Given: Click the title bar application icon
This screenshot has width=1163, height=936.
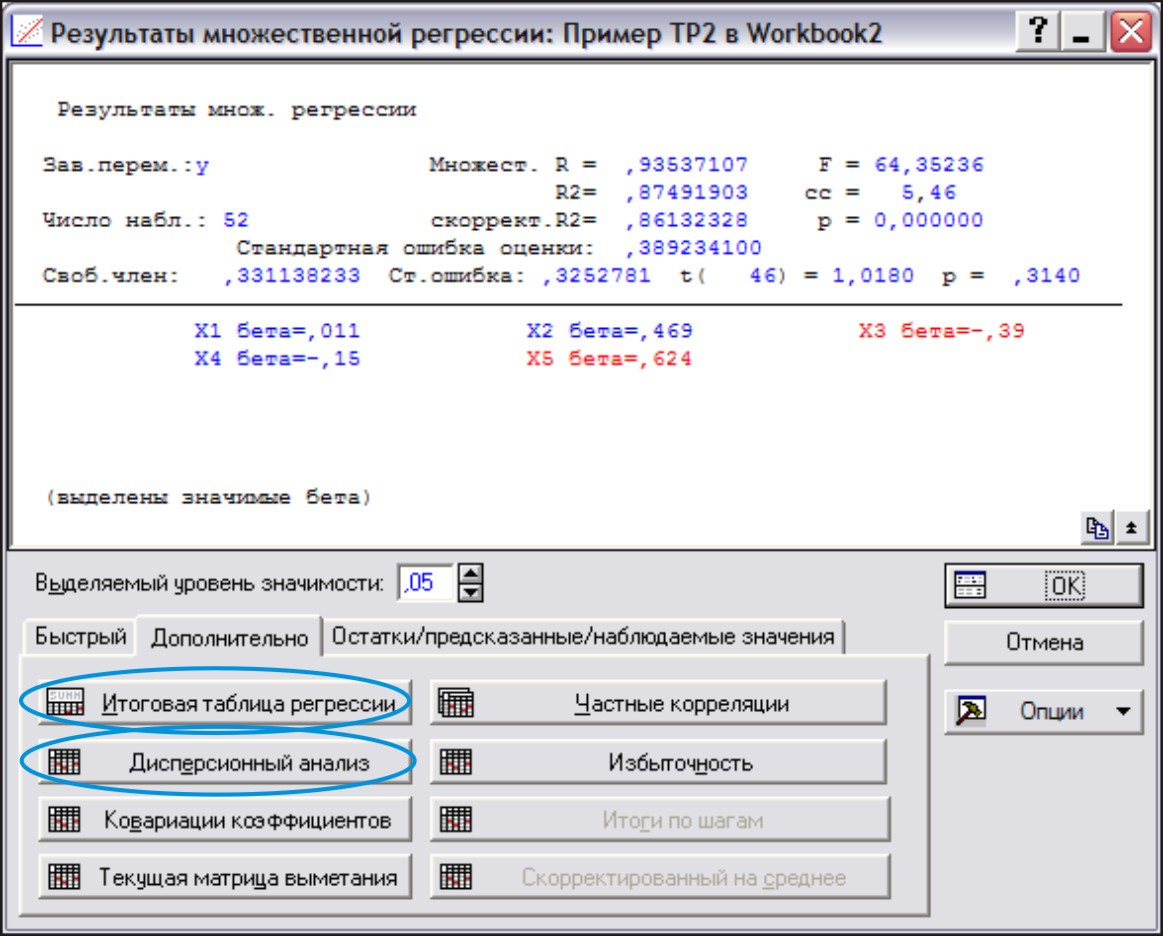Looking at the screenshot, I should (x=27, y=33).
